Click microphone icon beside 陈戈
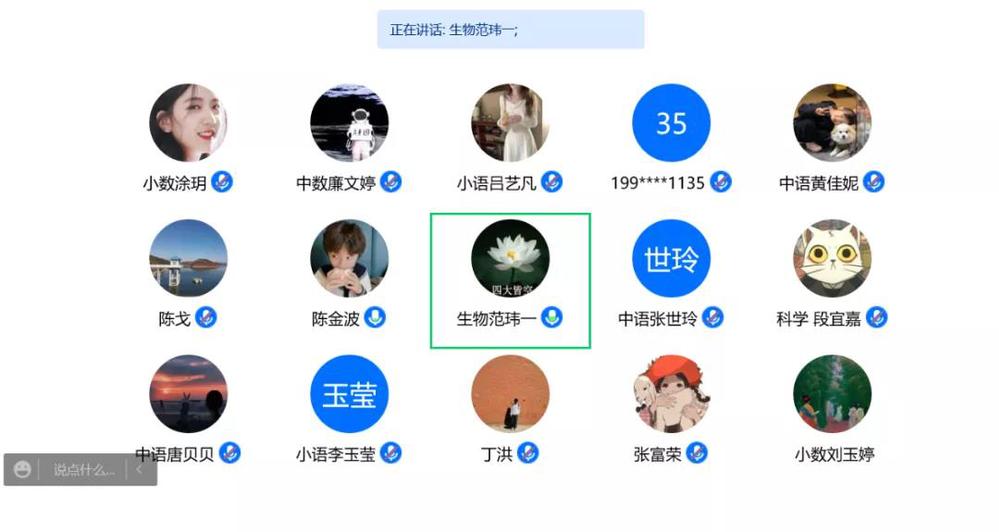 pos(206,317)
